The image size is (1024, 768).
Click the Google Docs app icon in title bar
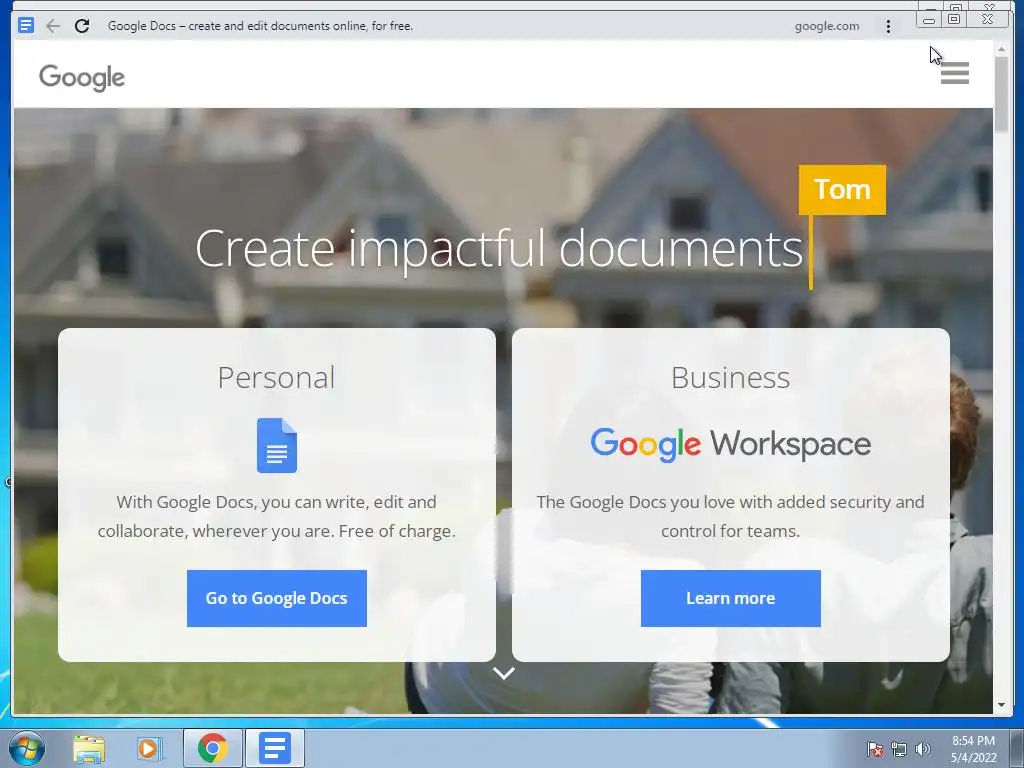(x=25, y=25)
